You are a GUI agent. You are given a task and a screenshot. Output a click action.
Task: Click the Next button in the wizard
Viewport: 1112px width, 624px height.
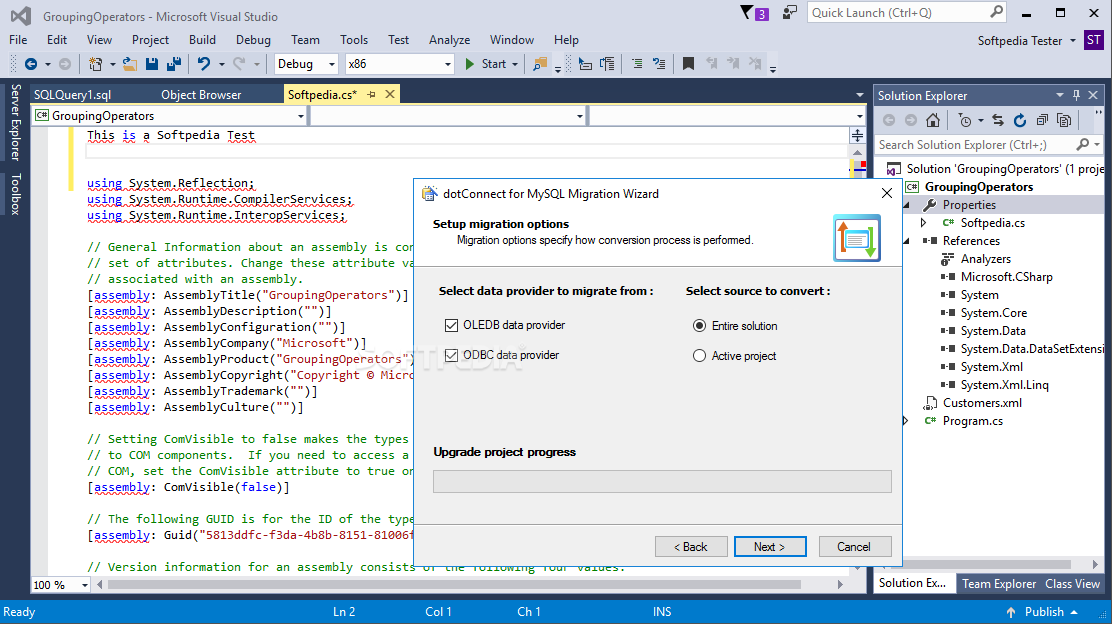[769, 547]
